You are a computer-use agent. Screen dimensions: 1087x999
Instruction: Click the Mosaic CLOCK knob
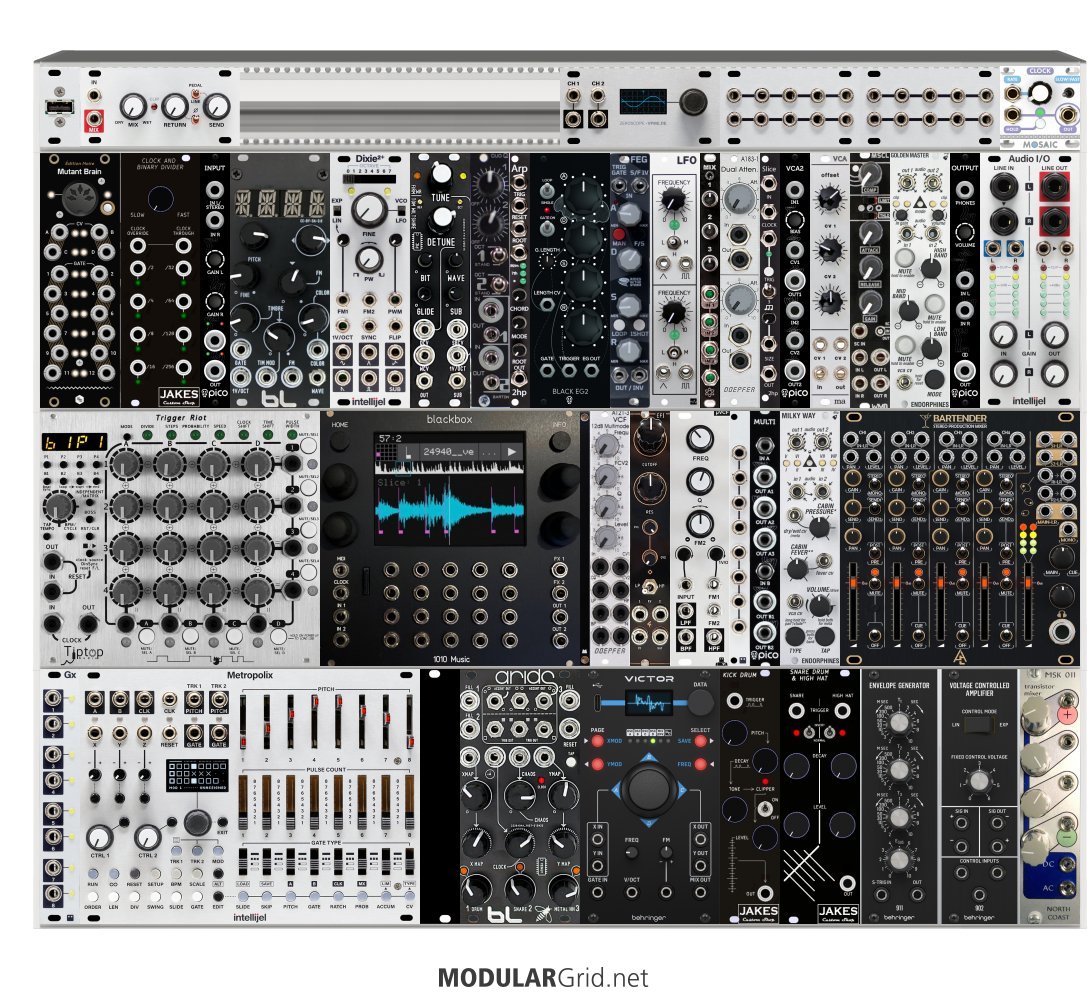click(x=1040, y=92)
